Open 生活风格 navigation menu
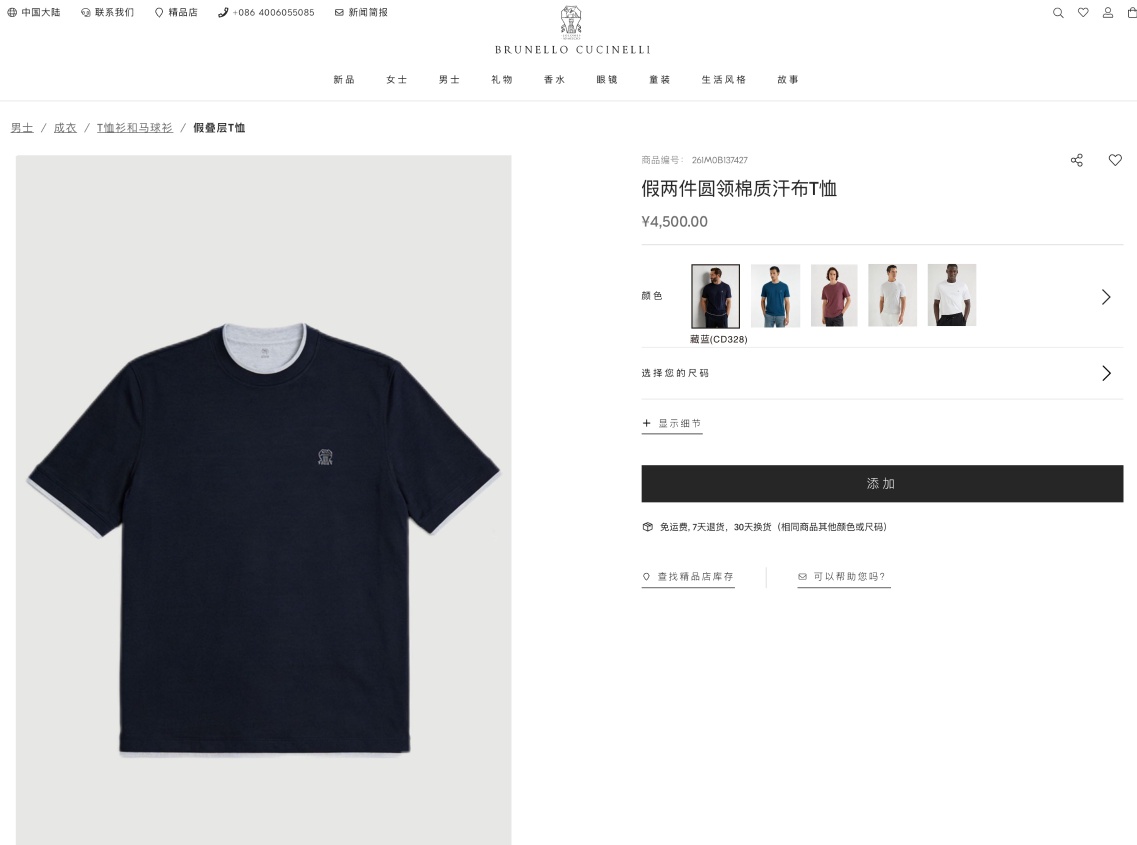The width and height of the screenshot is (1137, 845). click(723, 80)
